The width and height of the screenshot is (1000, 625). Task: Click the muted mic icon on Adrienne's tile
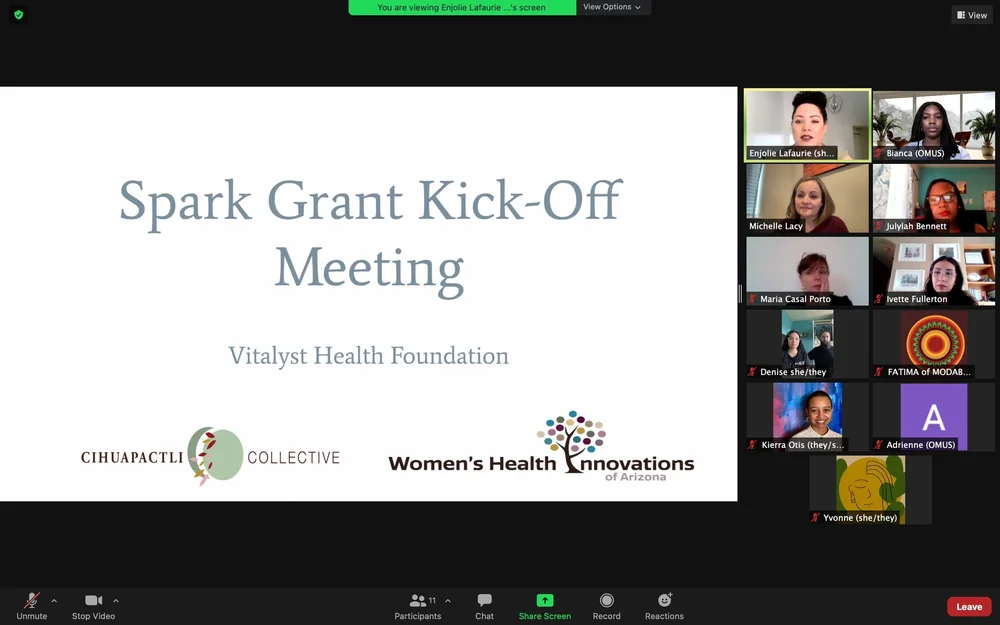click(879, 445)
